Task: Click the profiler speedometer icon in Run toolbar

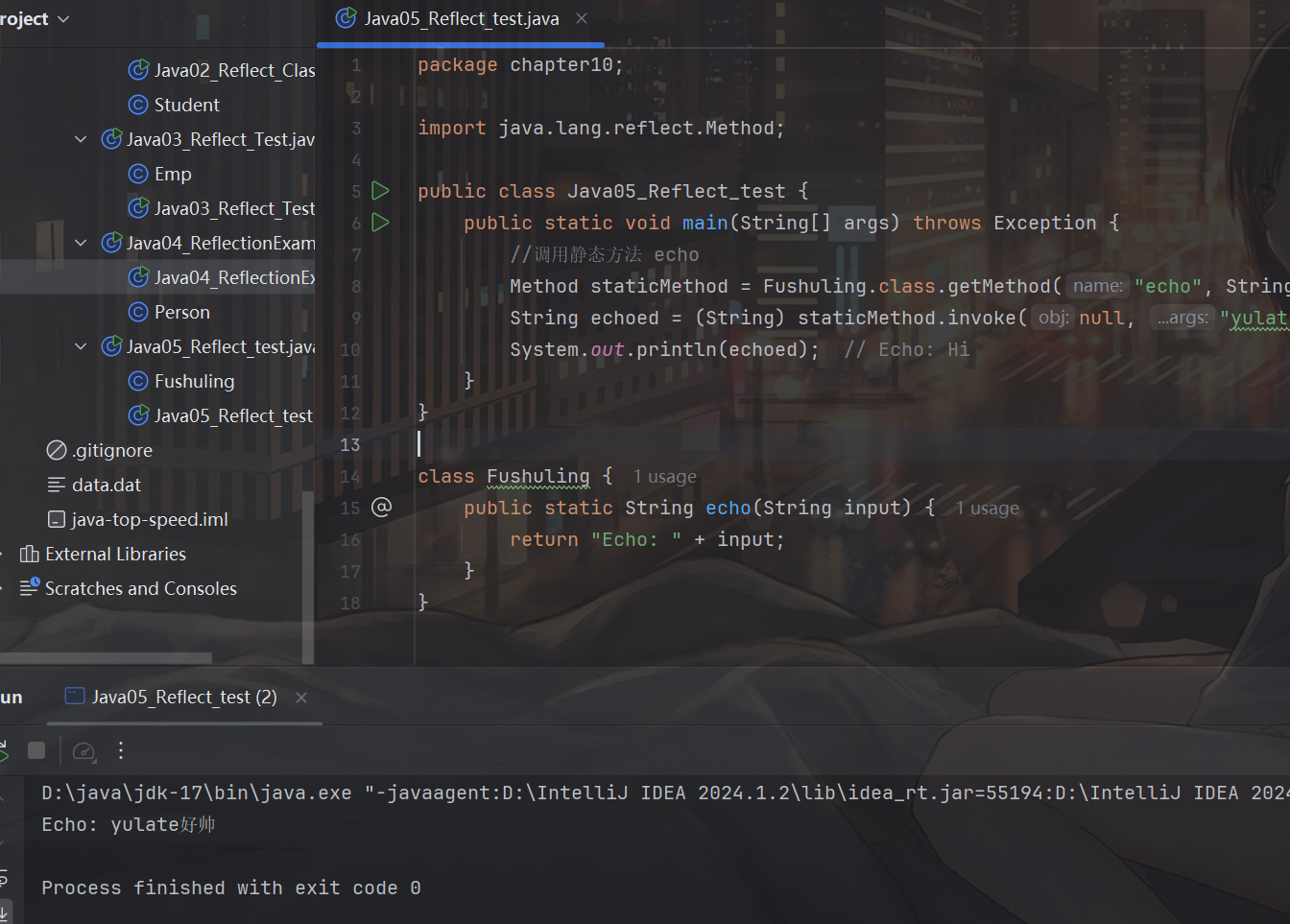Action: (84, 751)
